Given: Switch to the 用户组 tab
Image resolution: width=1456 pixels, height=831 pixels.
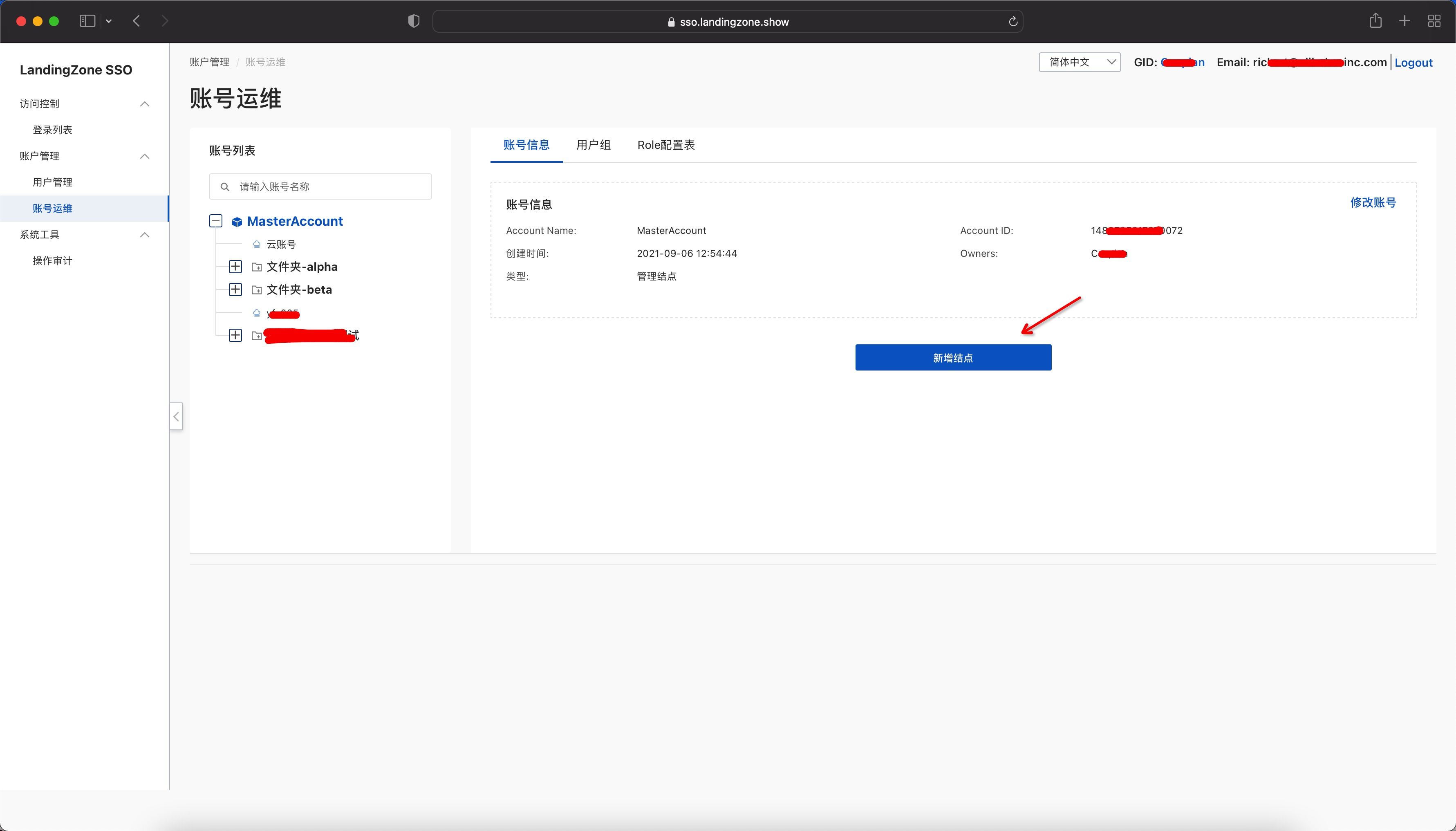Looking at the screenshot, I should coord(593,145).
